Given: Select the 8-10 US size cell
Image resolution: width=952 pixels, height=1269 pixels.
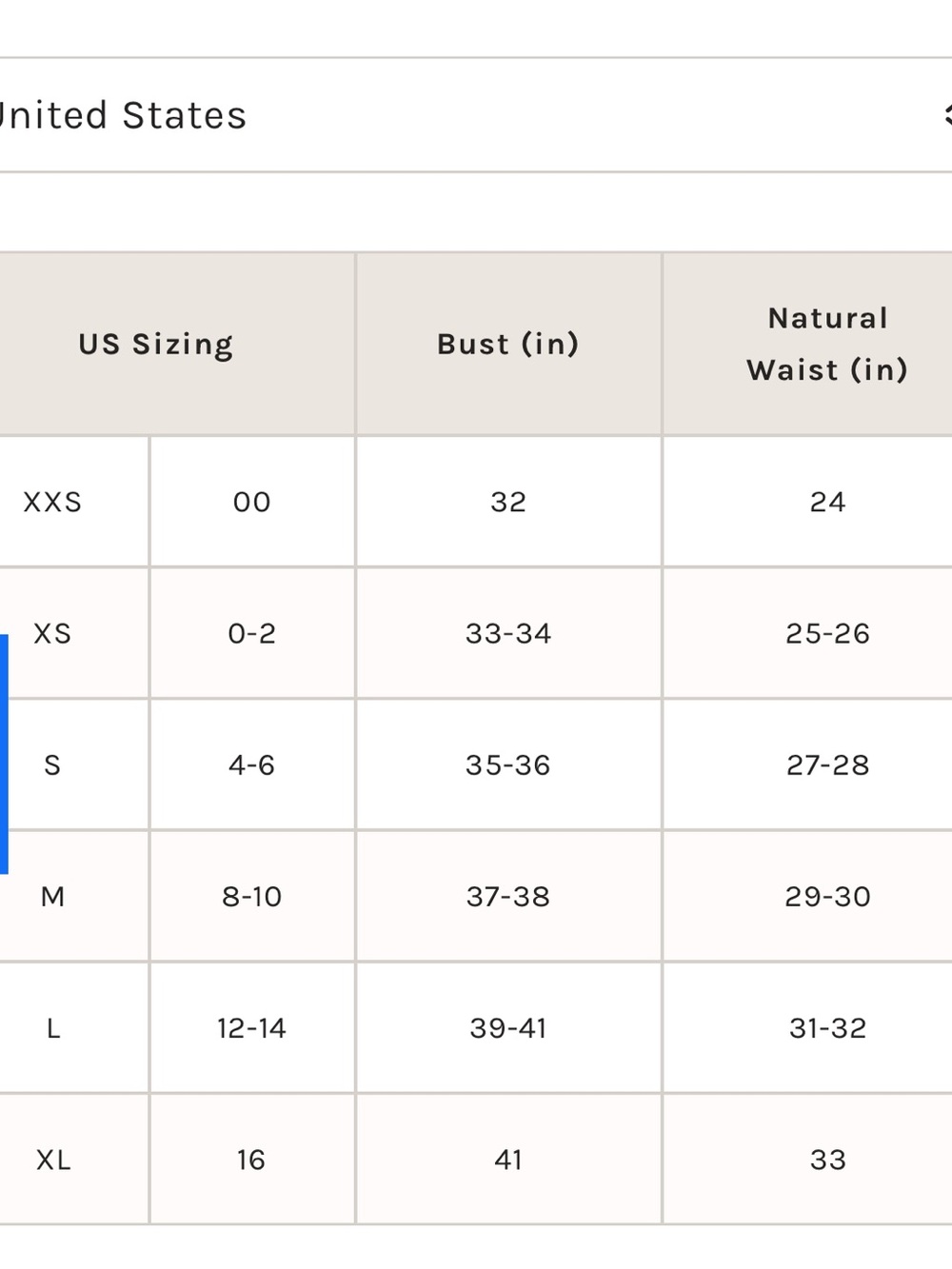Looking at the screenshot, I should (x=252, y=896).
